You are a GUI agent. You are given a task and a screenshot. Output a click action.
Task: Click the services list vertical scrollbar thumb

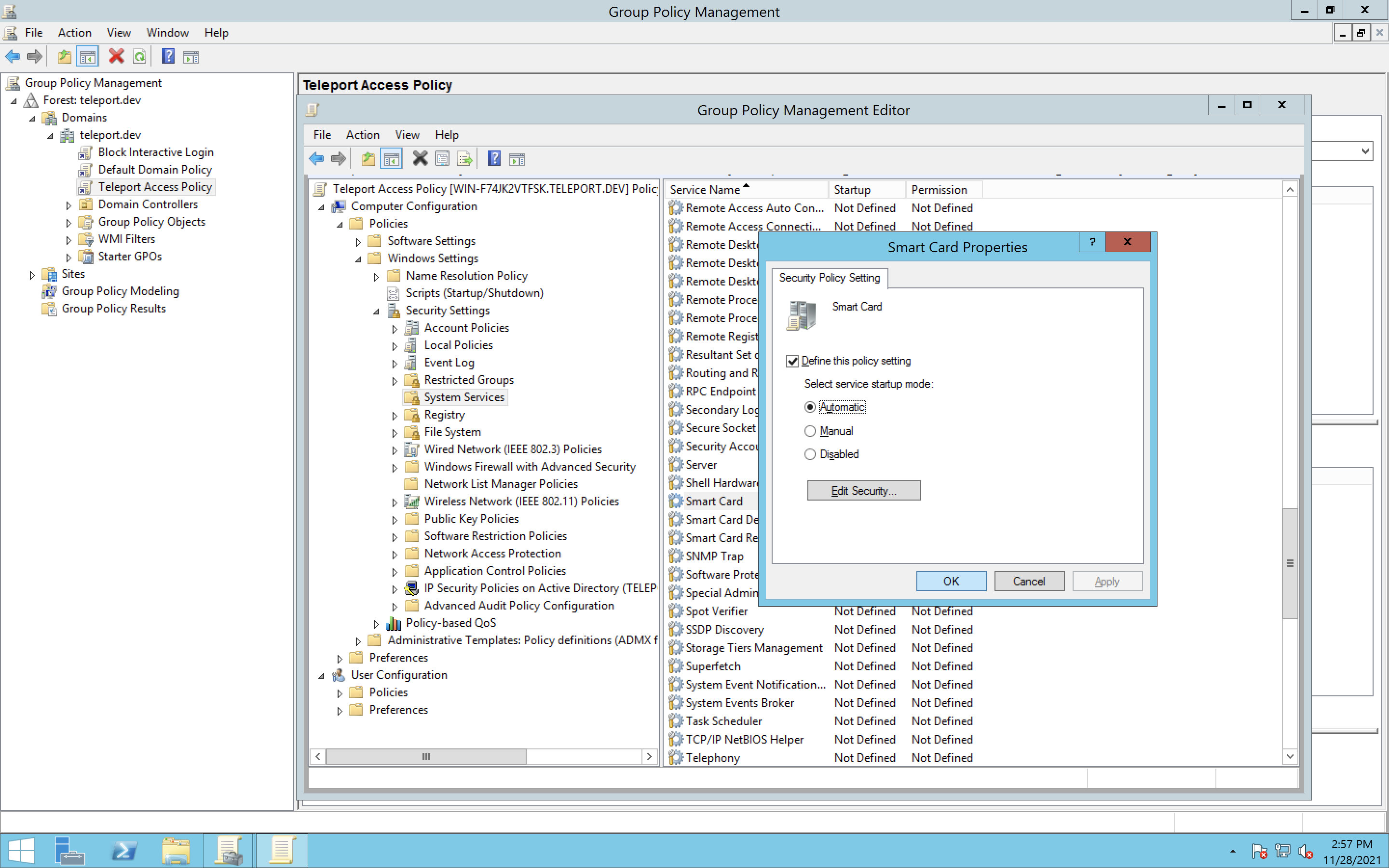click(x=1290, y=564)
